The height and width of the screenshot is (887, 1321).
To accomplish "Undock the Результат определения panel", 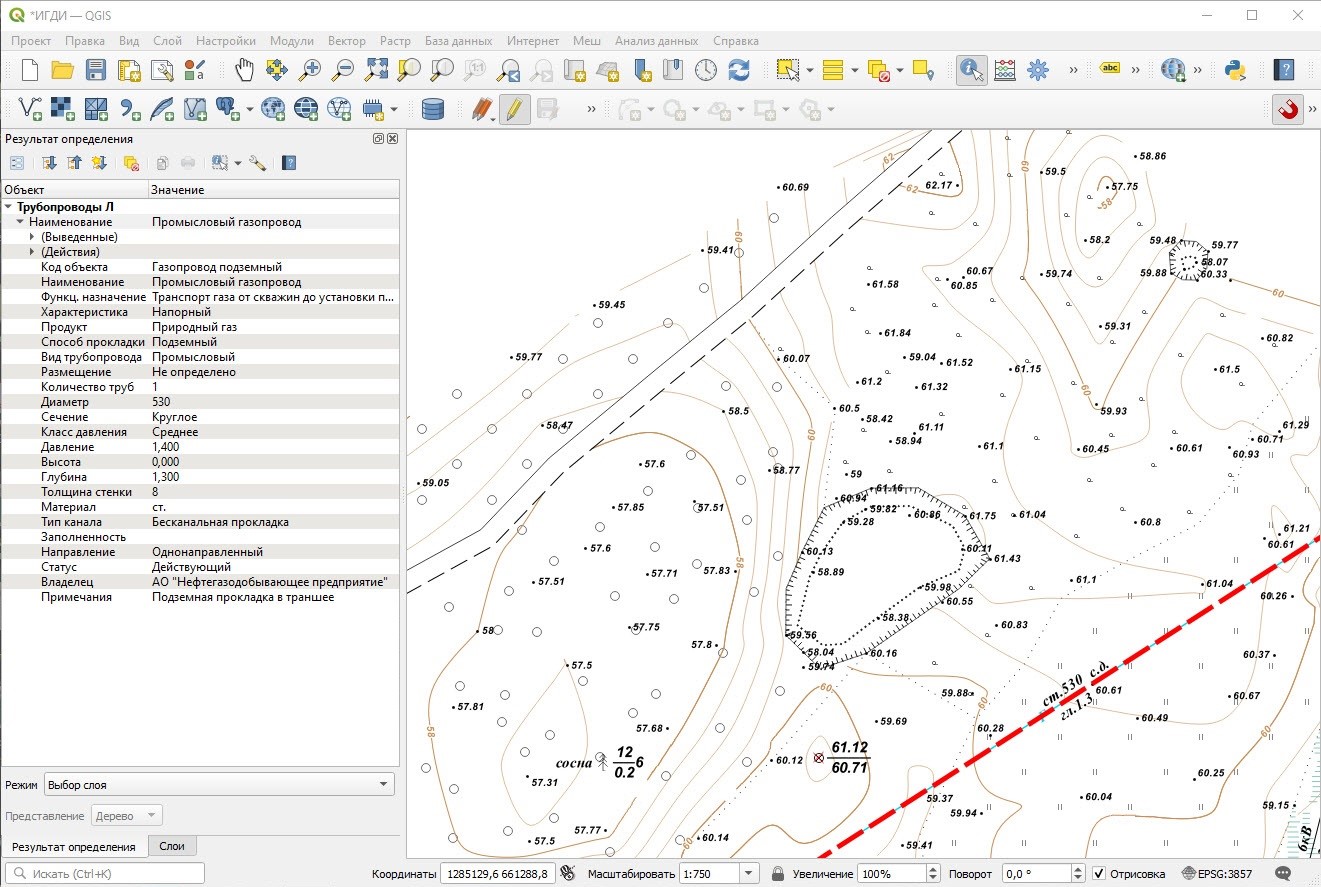I will (x=379, y=139).
